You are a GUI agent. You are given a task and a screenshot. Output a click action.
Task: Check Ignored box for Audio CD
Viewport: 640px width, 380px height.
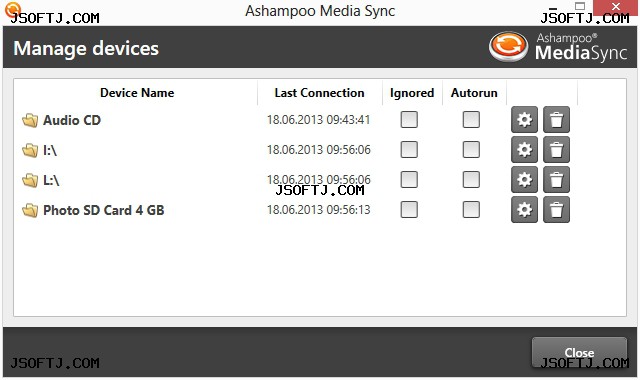point(409,120)
